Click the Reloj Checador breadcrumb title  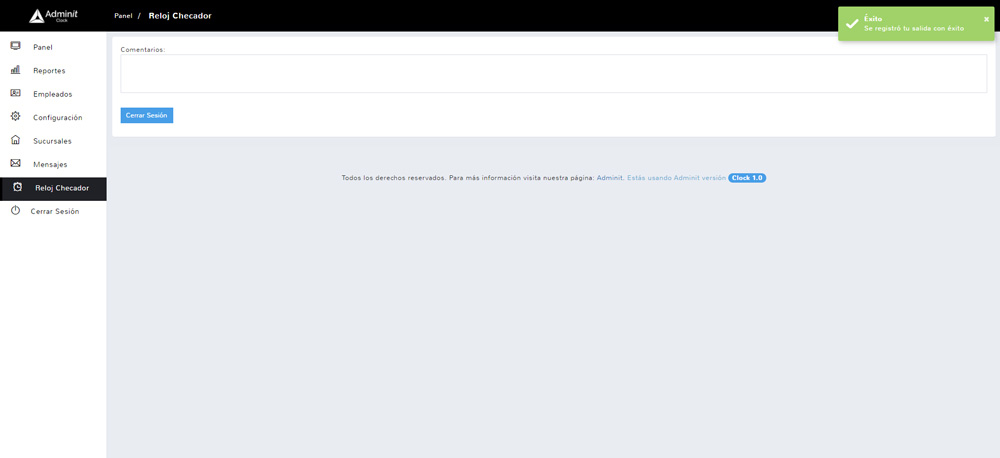pos(180,16)
